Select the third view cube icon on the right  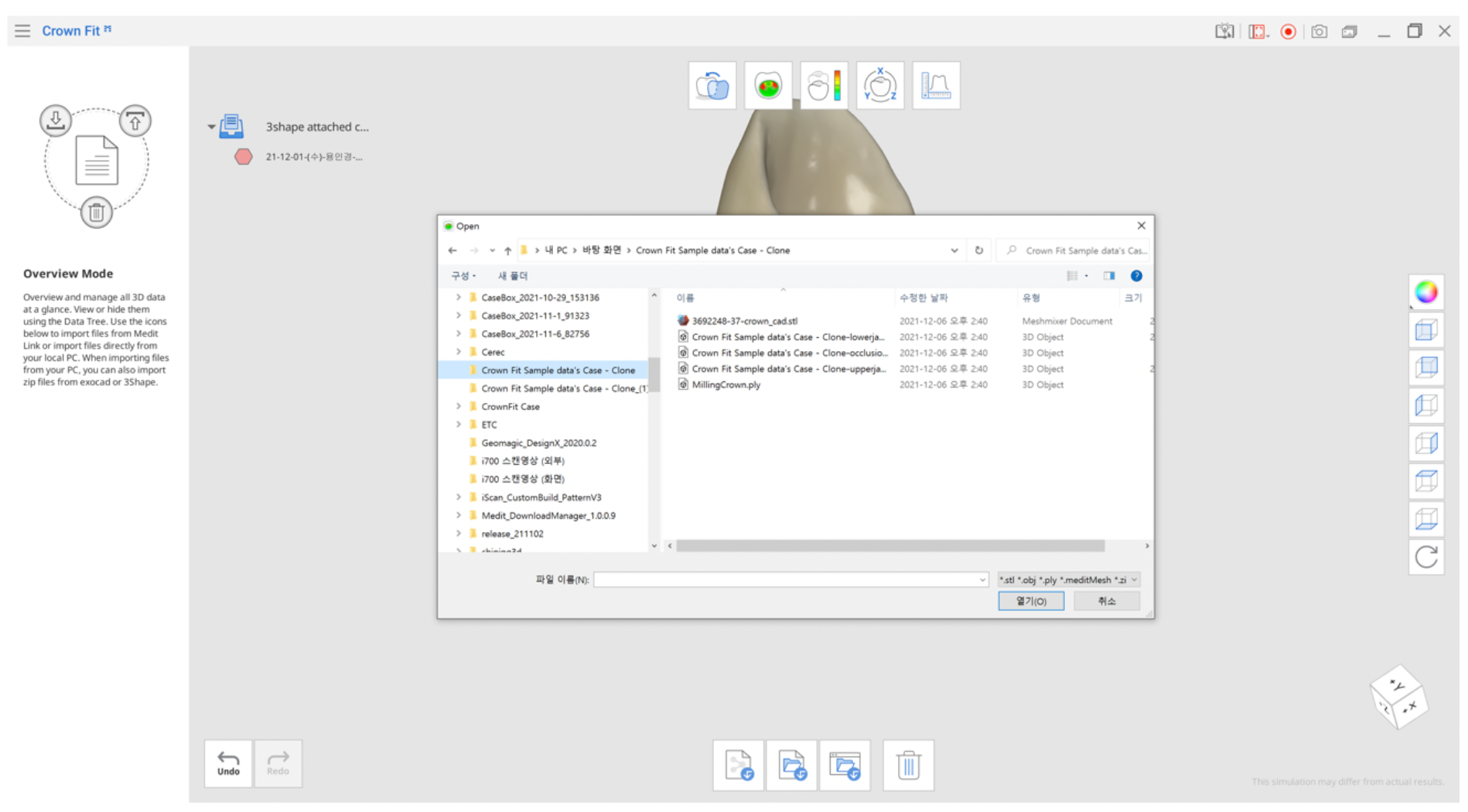click(x=1426, y=405)
